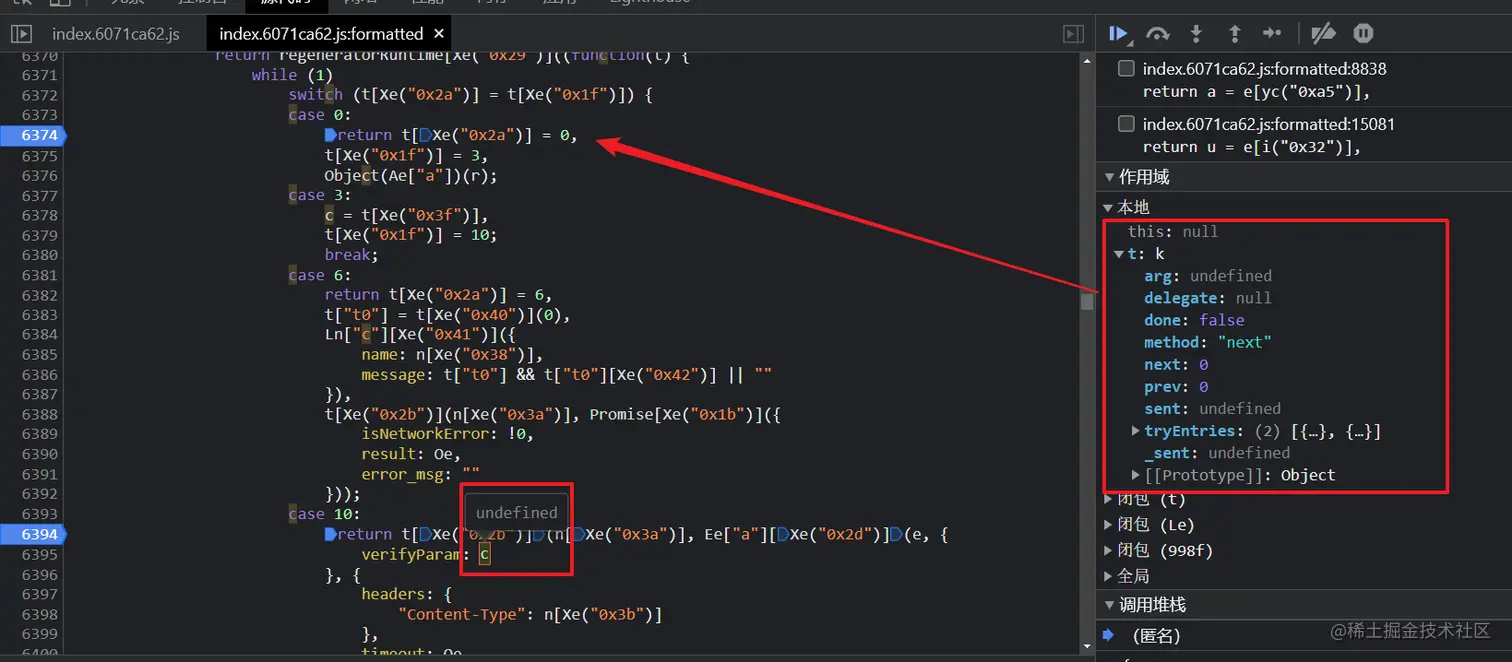The image size is (1512, 662).
Task: Click the editor scrollbar up arrow
Action: click(x=1087, y=59)
